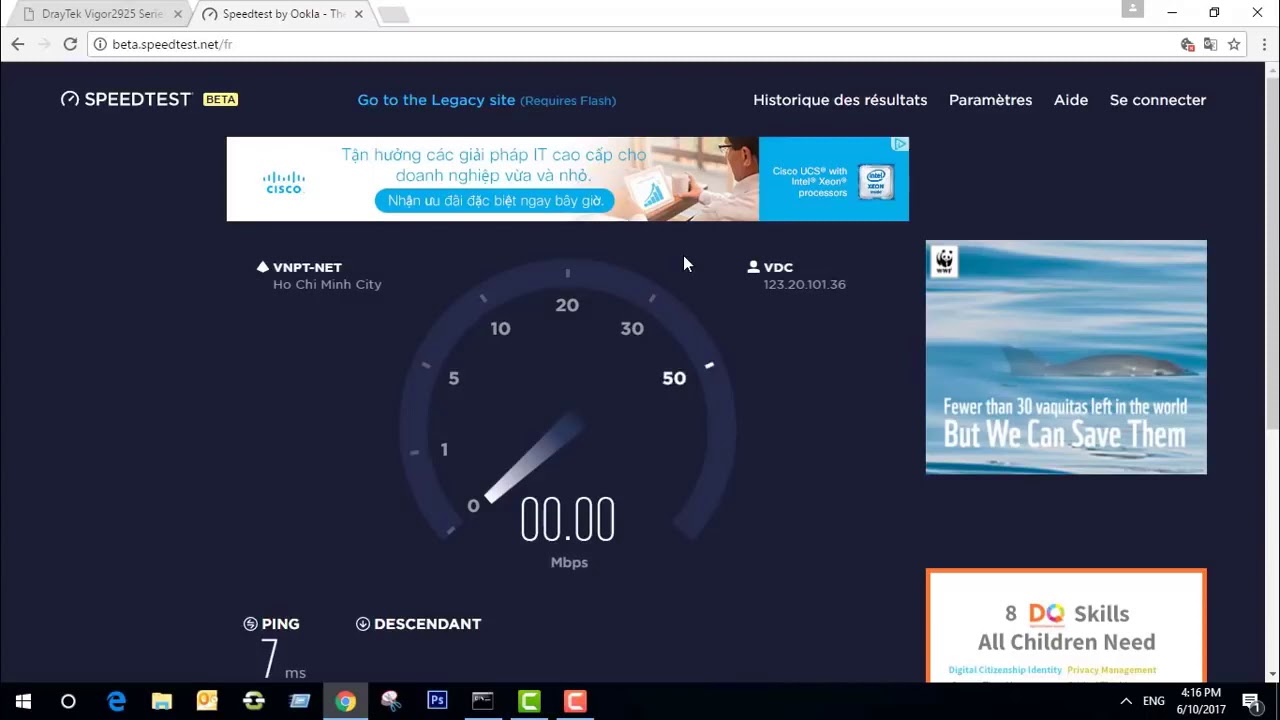Click the IP address 123.20.101.36
The height and width of the screenshot is (720, 1280).
tap(804, 284)
